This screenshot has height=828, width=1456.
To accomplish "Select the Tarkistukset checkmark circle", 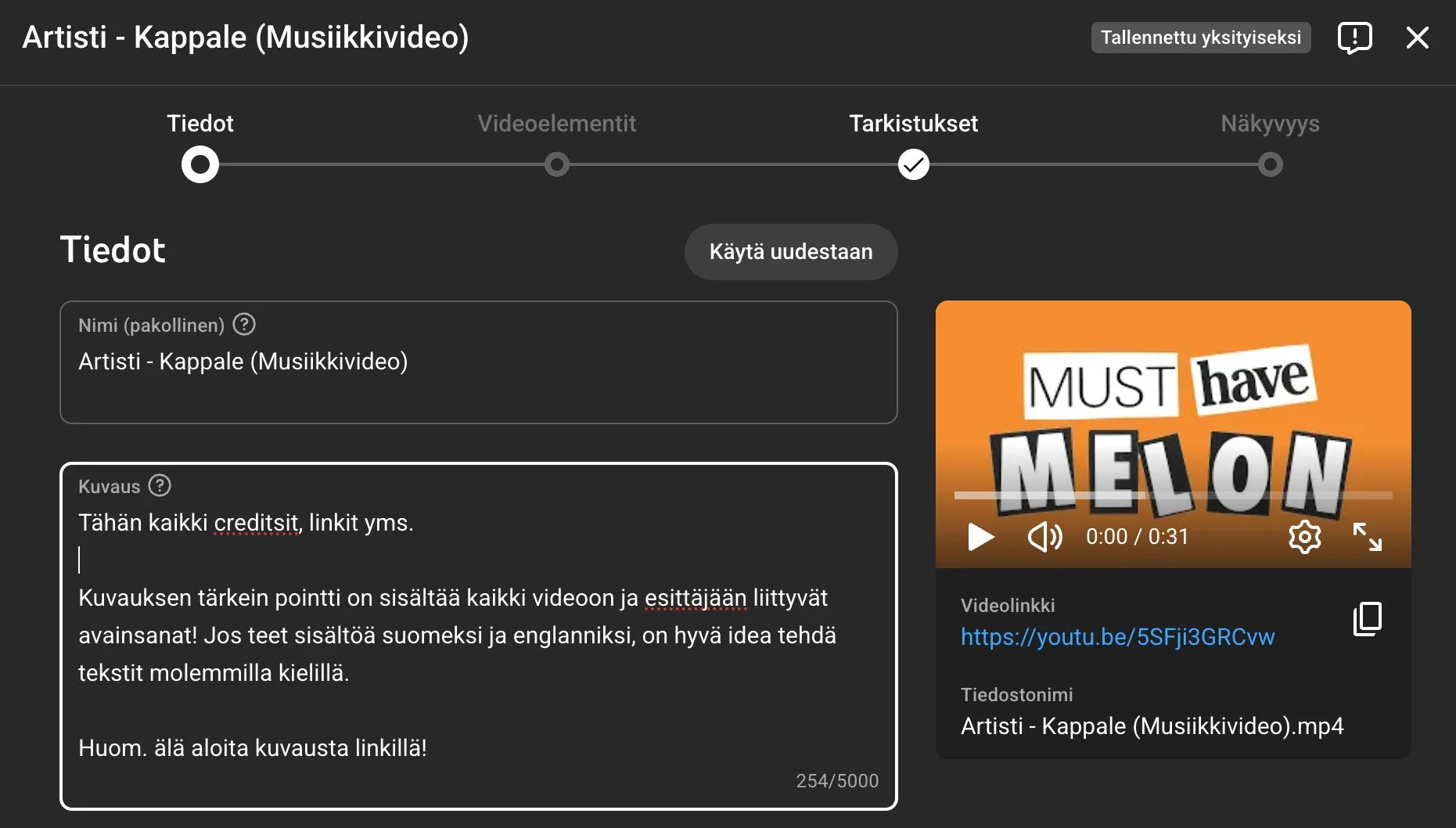I will pyautogui.click(x=913, y=164).
